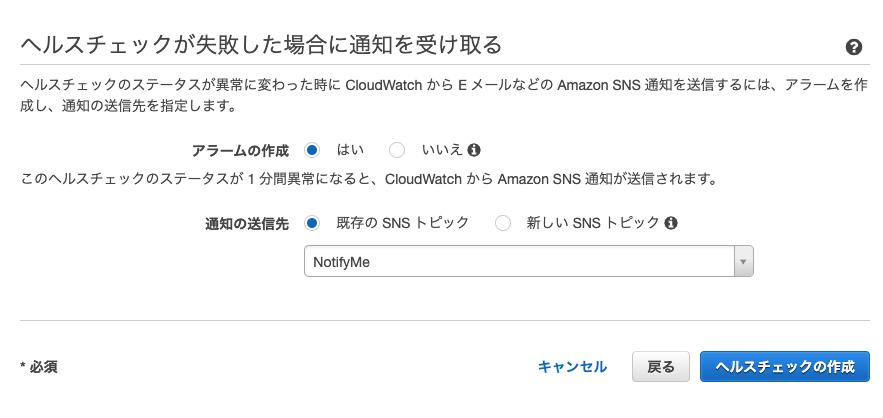The image size is (883, 418).
Task: Open the help question mark icon
Action: click(854, 47)
